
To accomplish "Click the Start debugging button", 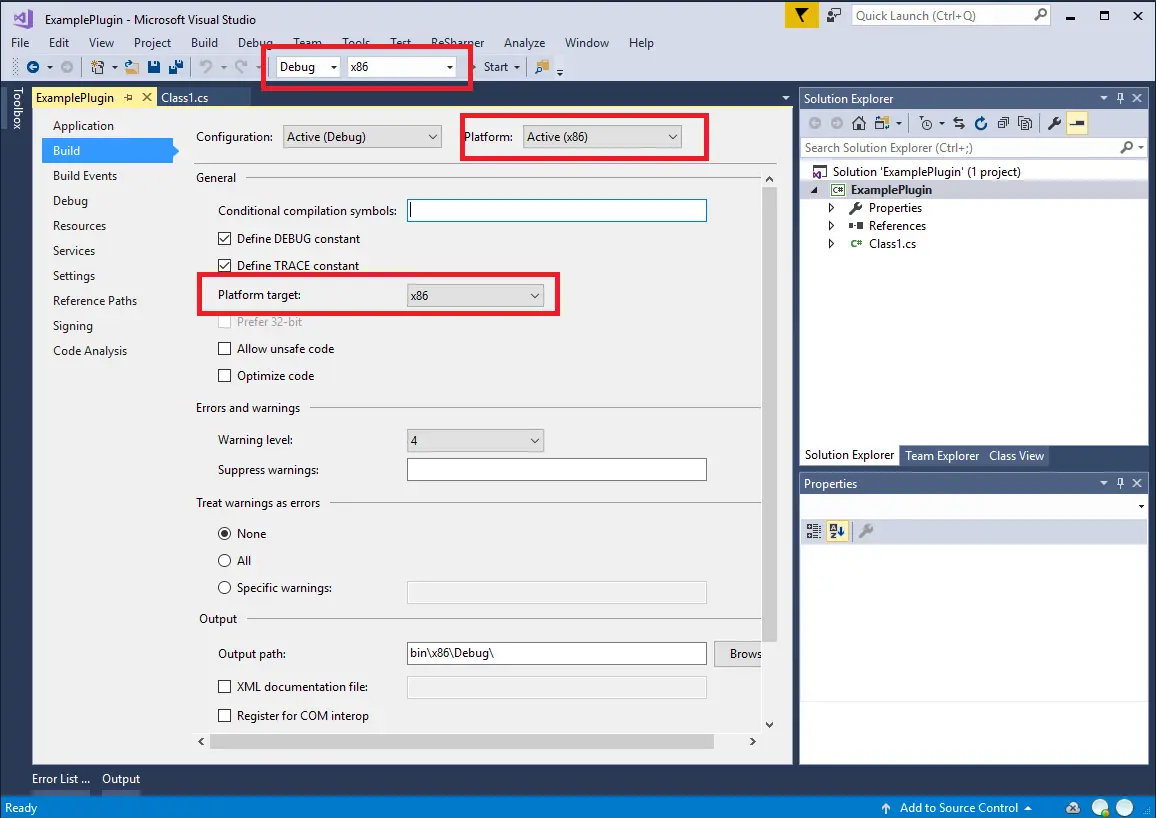I will pyautogui.click(x=495, y=67).
